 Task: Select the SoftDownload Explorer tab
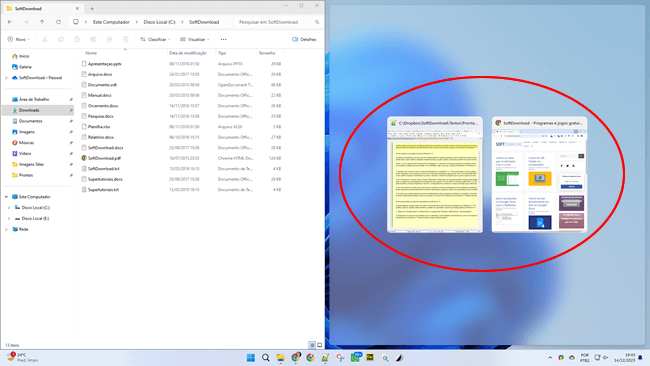42,8
